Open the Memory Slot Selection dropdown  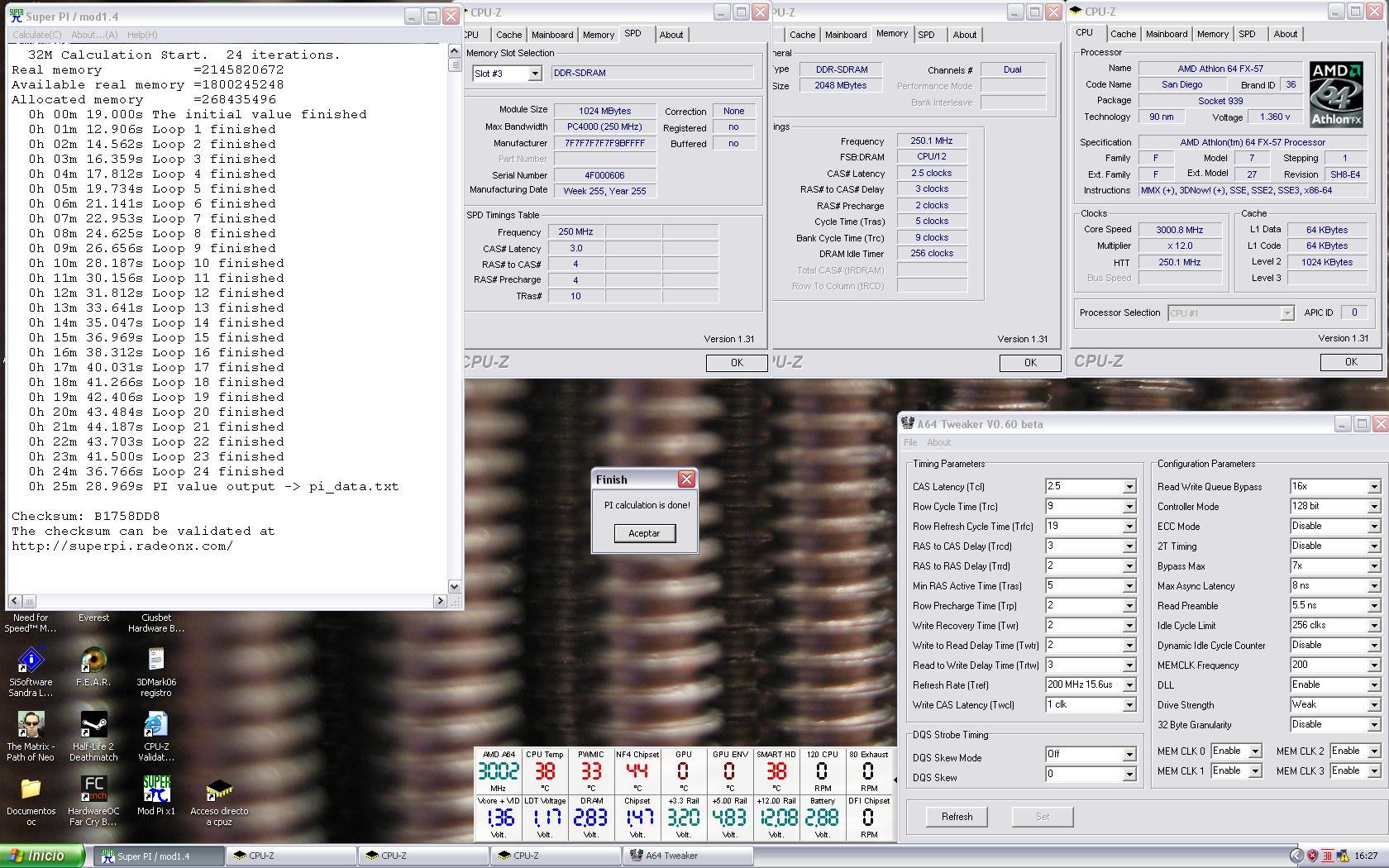[x=534, y=74]
